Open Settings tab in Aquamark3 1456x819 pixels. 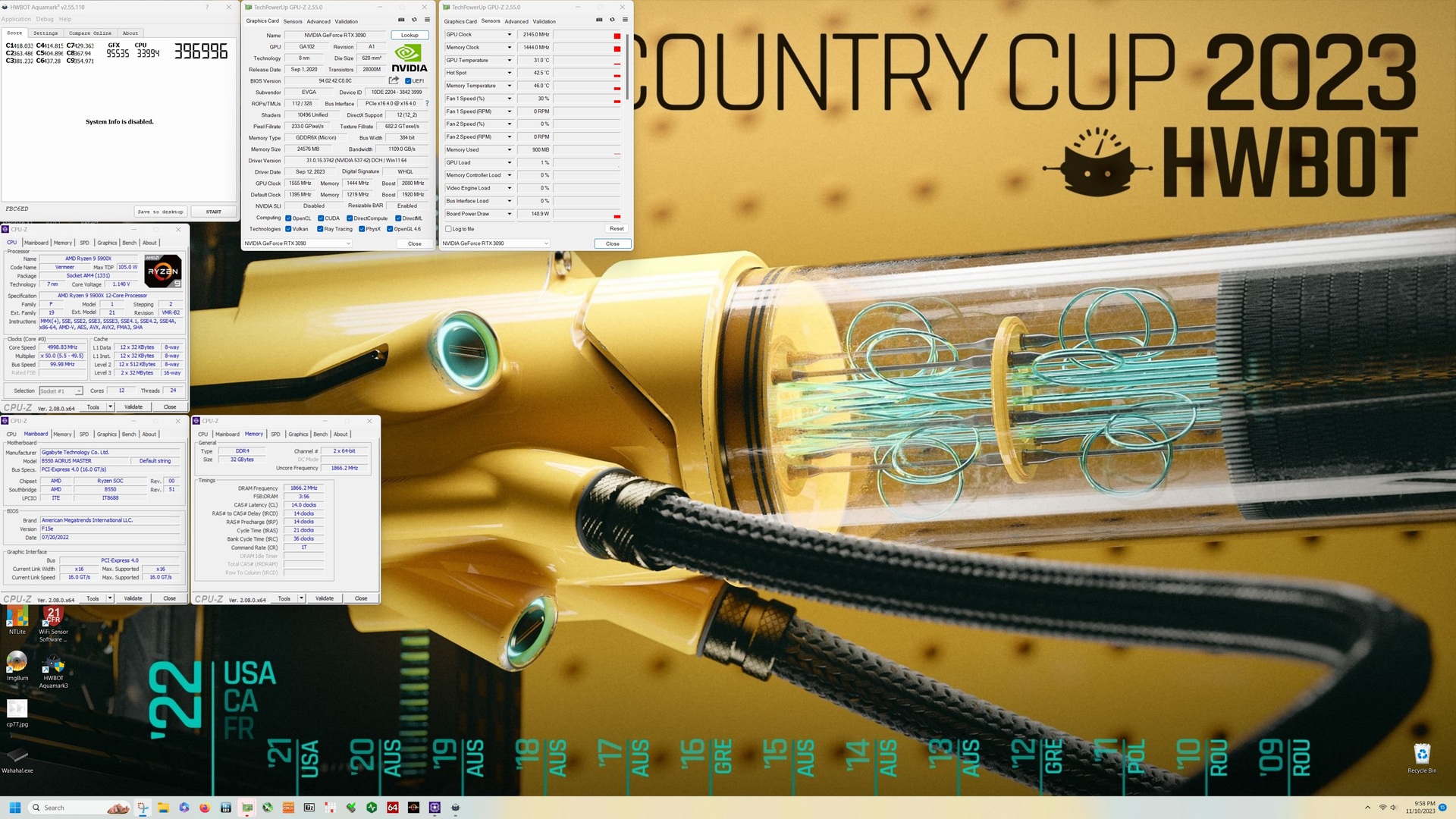pyautogui.click(x=45, y=33)
